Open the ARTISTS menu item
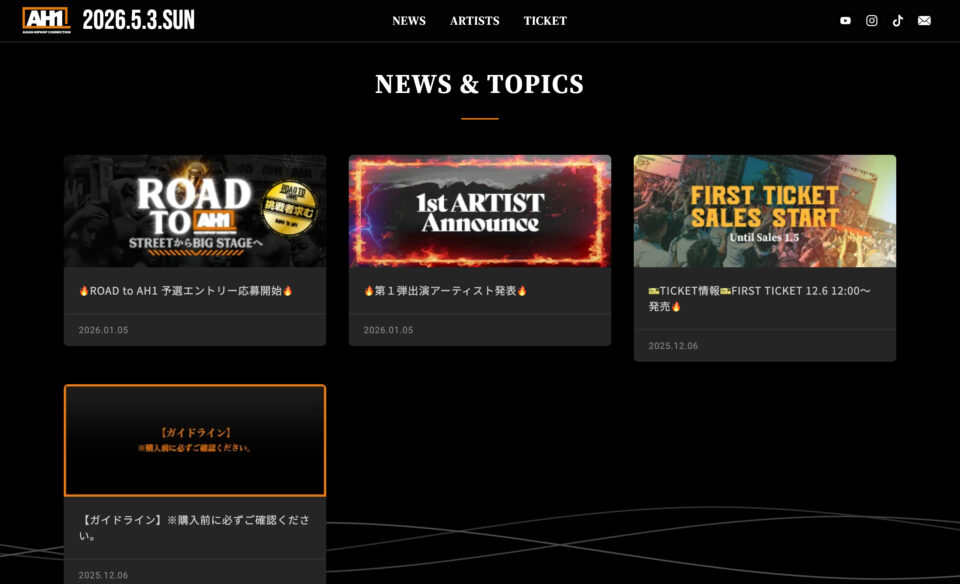 click(x=473, y=20)
